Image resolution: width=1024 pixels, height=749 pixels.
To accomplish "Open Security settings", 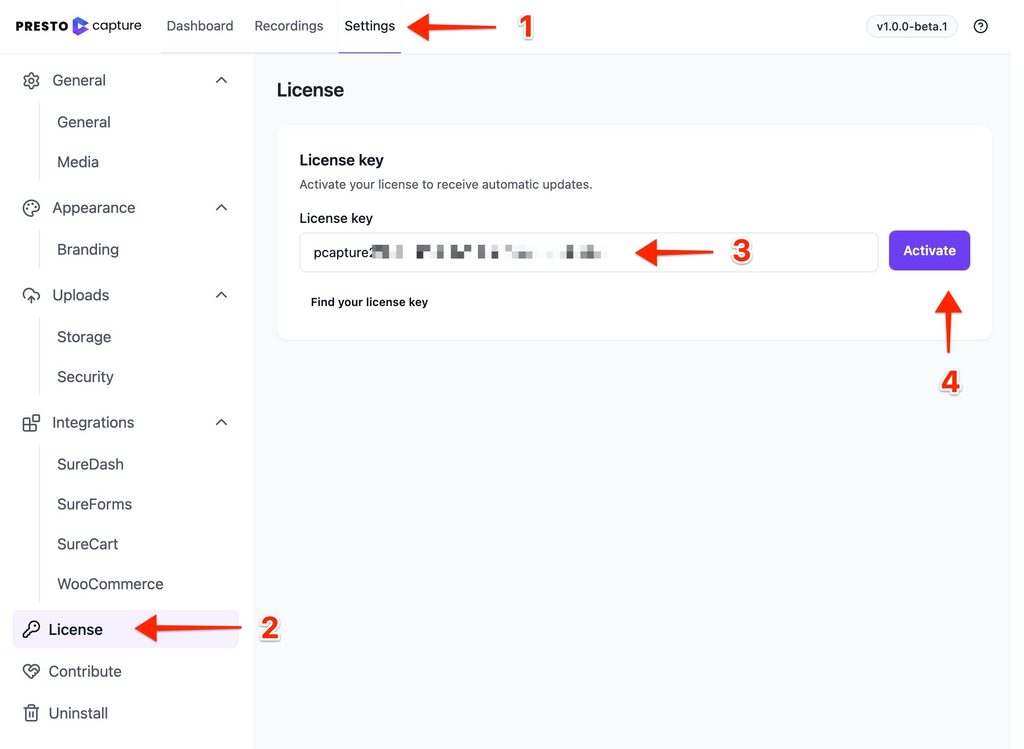I will [x=85, y=377].
